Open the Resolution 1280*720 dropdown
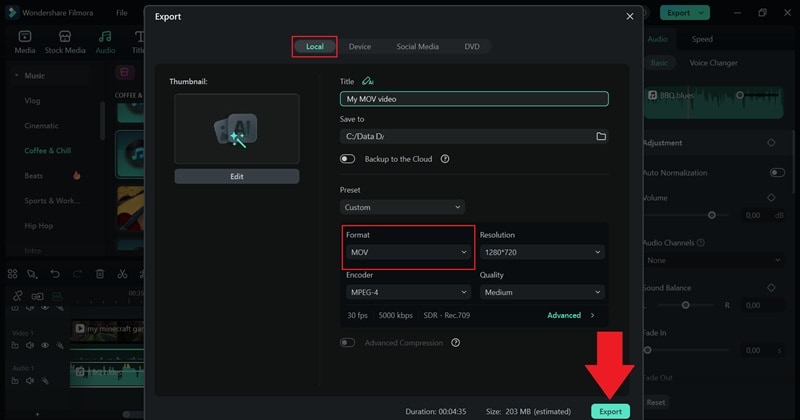Screen dimensions: 800x420 (x=542, y=252)
